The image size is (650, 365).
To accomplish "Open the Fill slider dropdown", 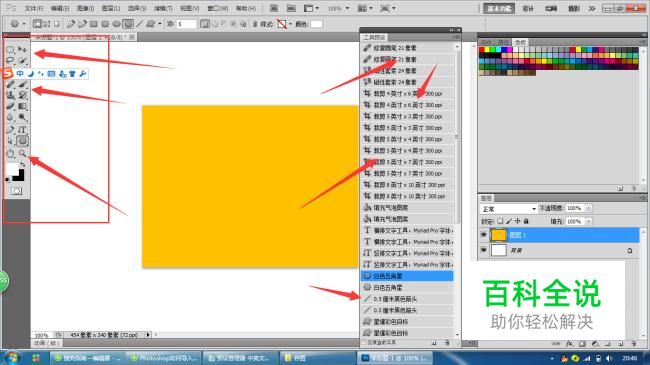I will (x=588, y=221).
